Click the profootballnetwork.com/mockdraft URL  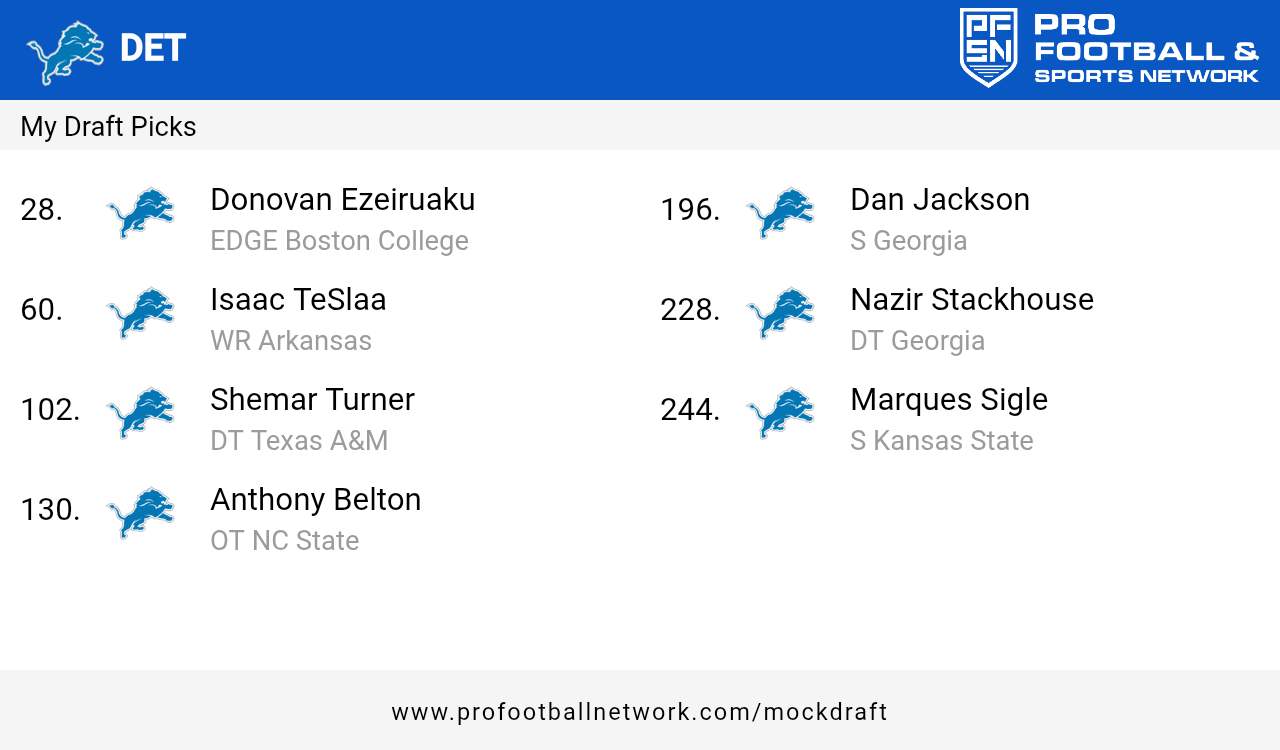pos(639,712)
